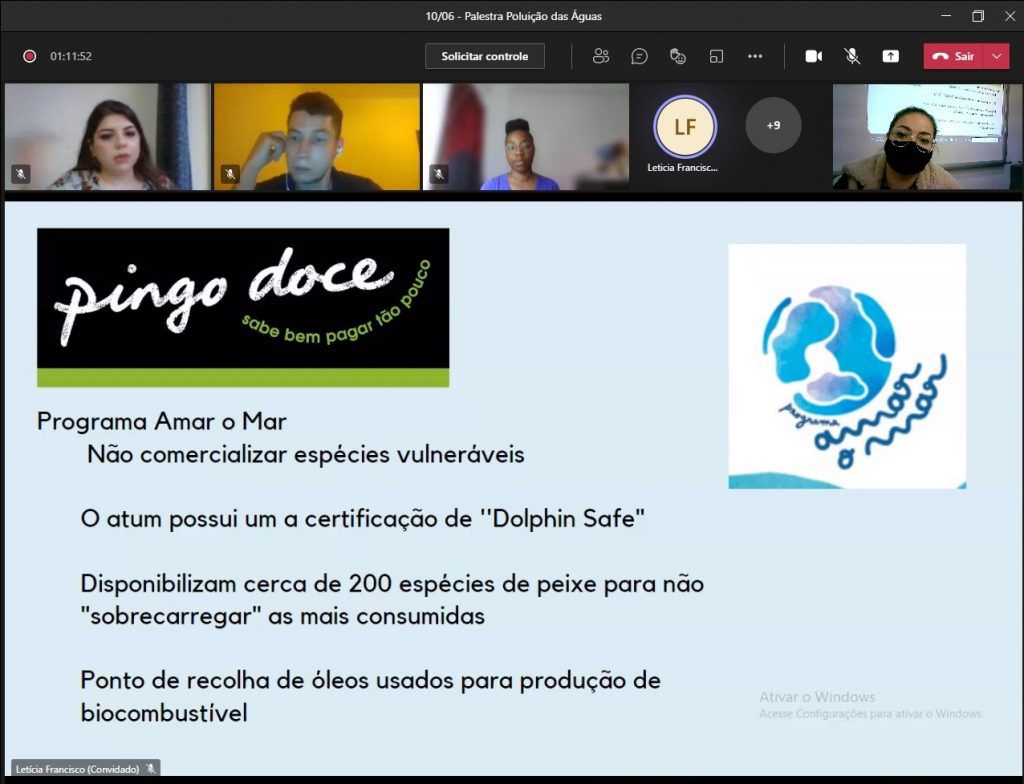
Task: Select the video of woman with long dark hair
Action: (108, 137)
